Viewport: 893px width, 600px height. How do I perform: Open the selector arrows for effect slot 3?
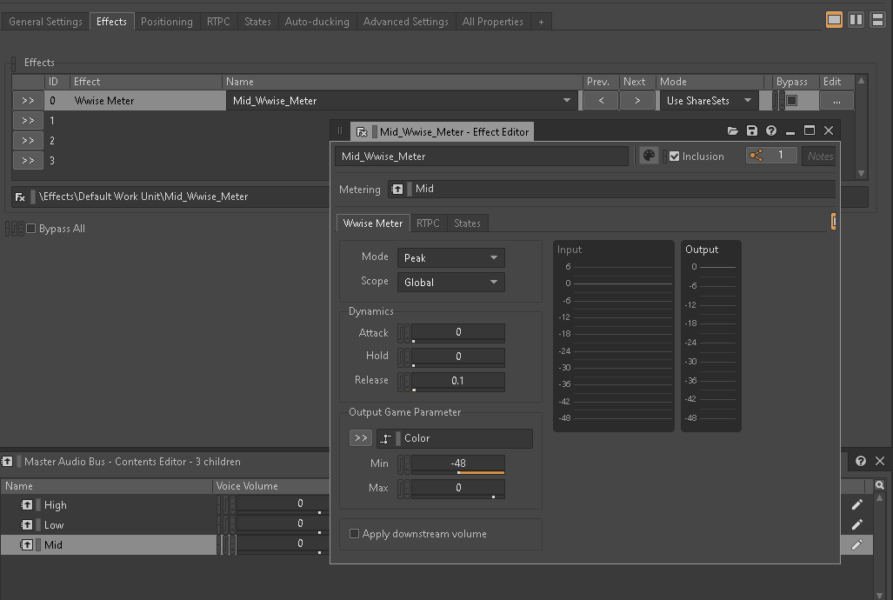(x=28, y=161)
